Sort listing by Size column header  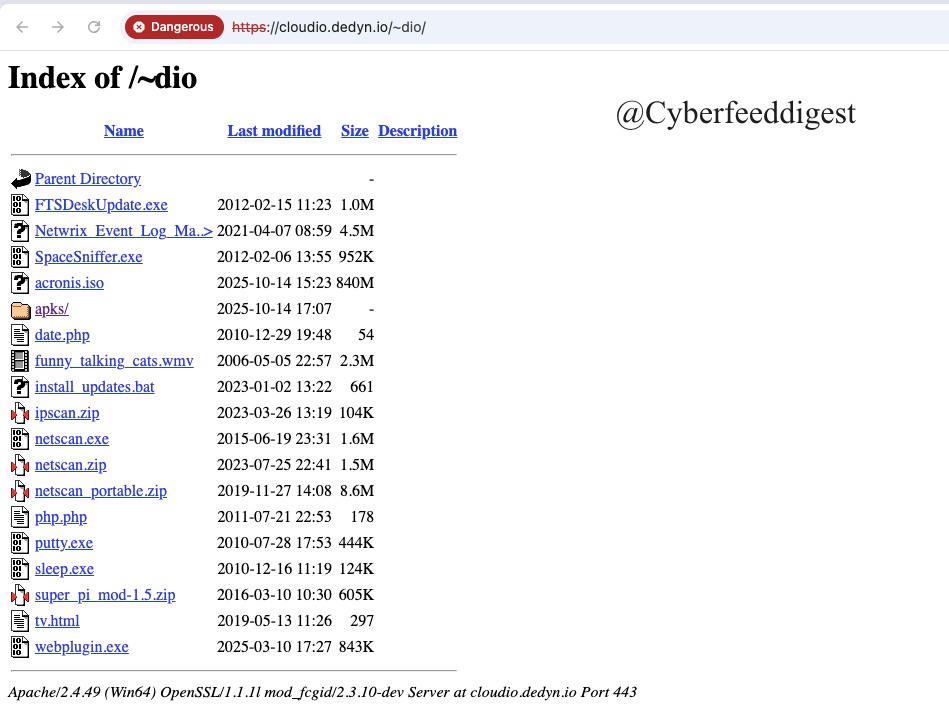355,131
